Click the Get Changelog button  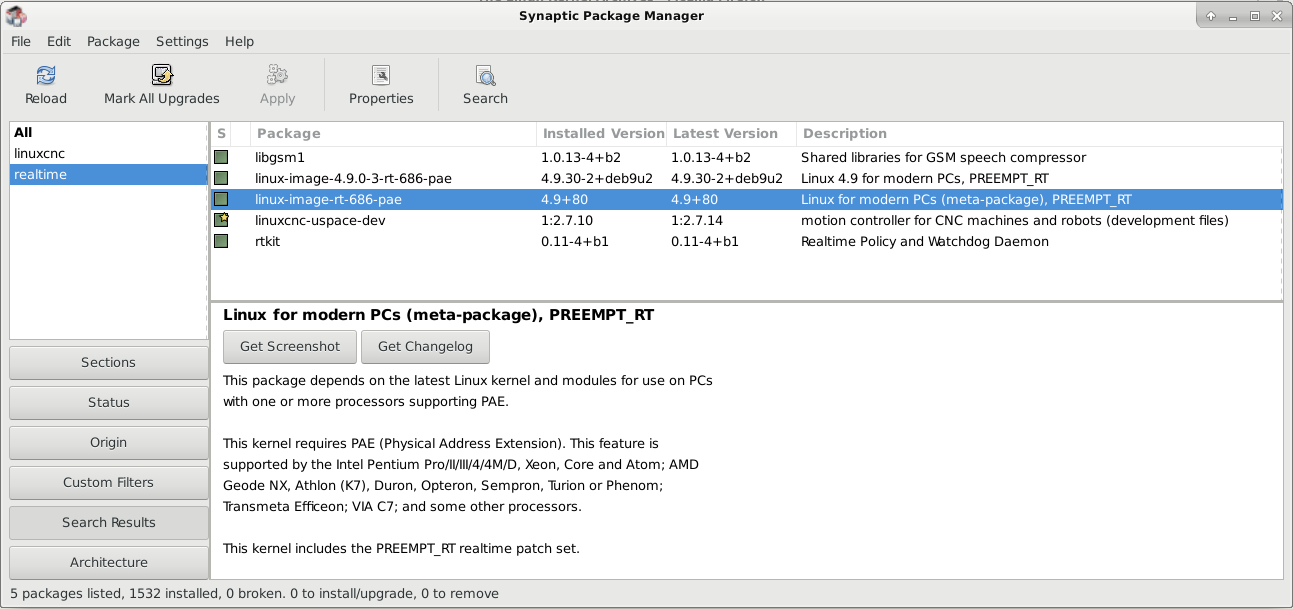coord(425,346)
